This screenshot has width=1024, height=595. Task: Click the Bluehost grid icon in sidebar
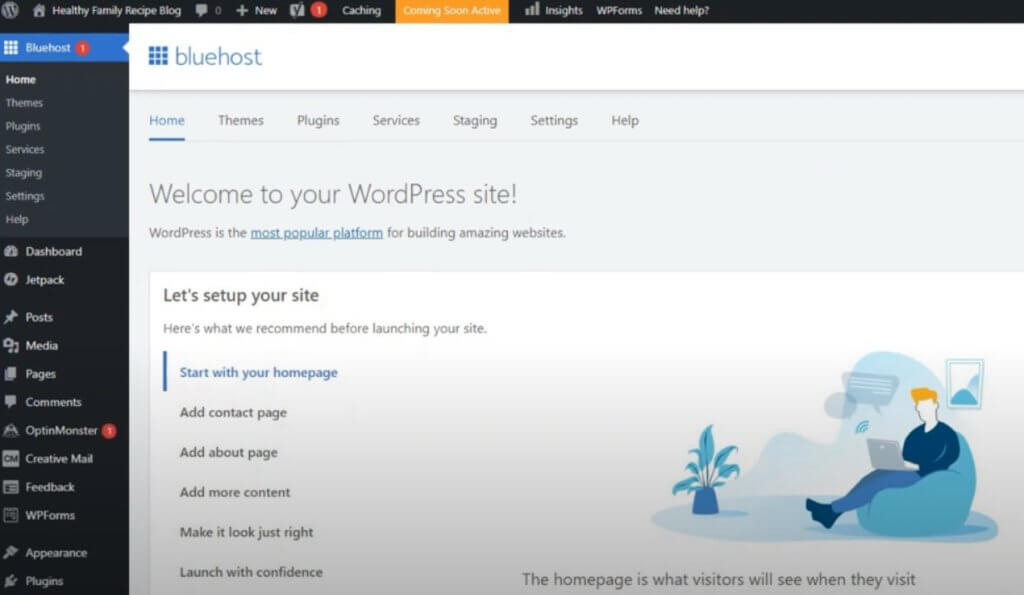coord(11,47)
